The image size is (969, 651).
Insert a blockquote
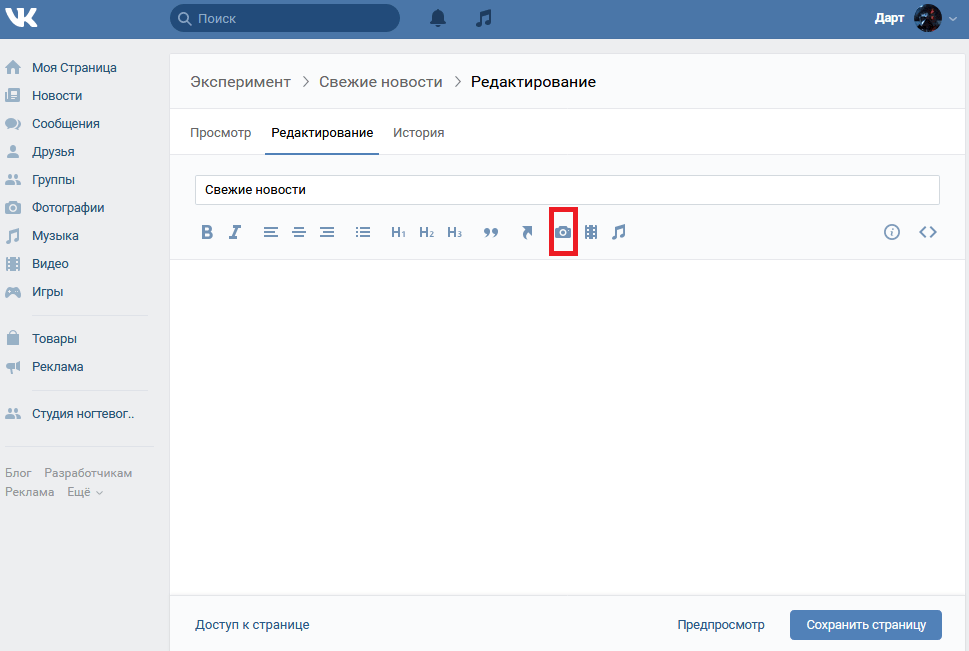(x=491, y=232)
